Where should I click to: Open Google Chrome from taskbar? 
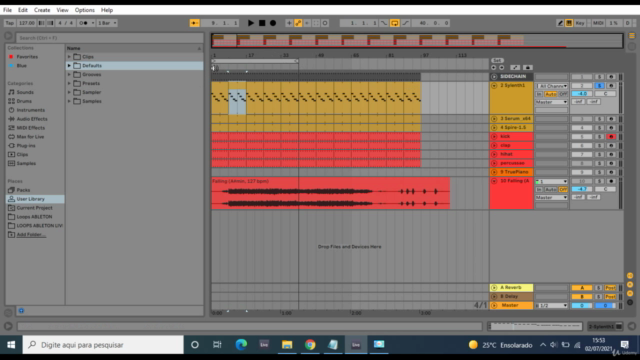(310, 345)
